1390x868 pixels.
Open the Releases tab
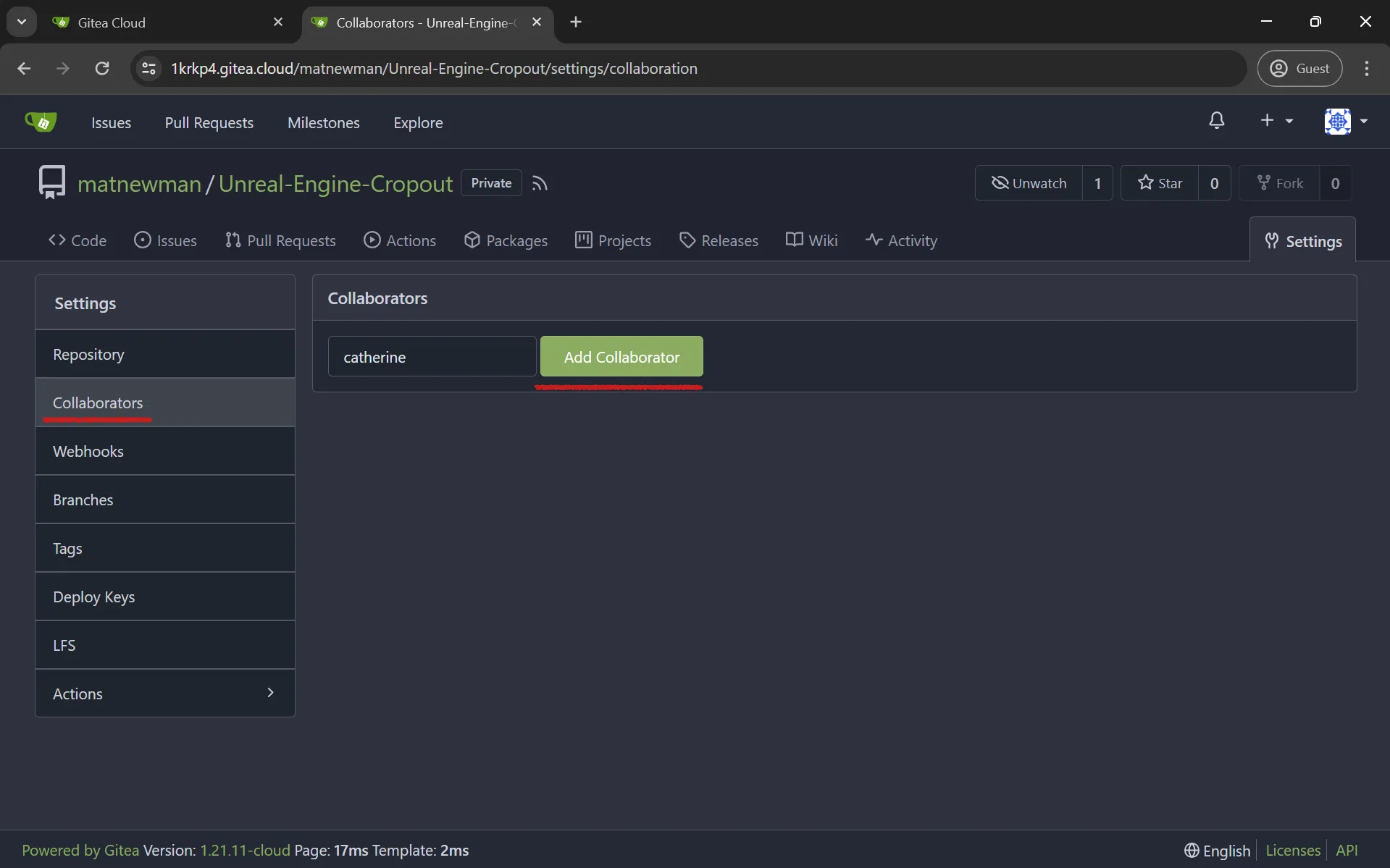point(719,240)
